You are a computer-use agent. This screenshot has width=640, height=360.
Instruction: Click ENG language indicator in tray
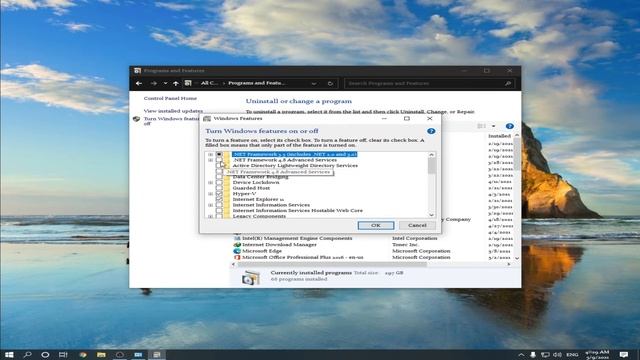[x=572, y=355]
